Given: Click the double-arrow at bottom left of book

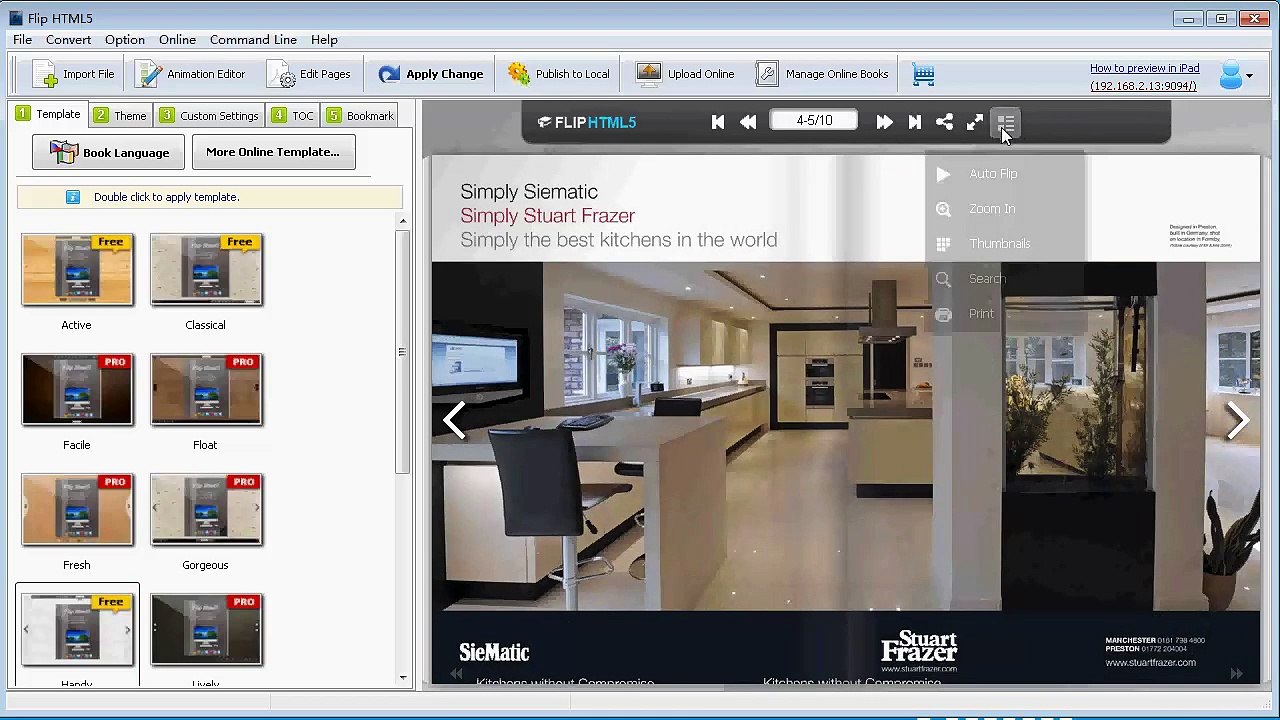Looking at the screenshot, I should click(x=456, y=674).
